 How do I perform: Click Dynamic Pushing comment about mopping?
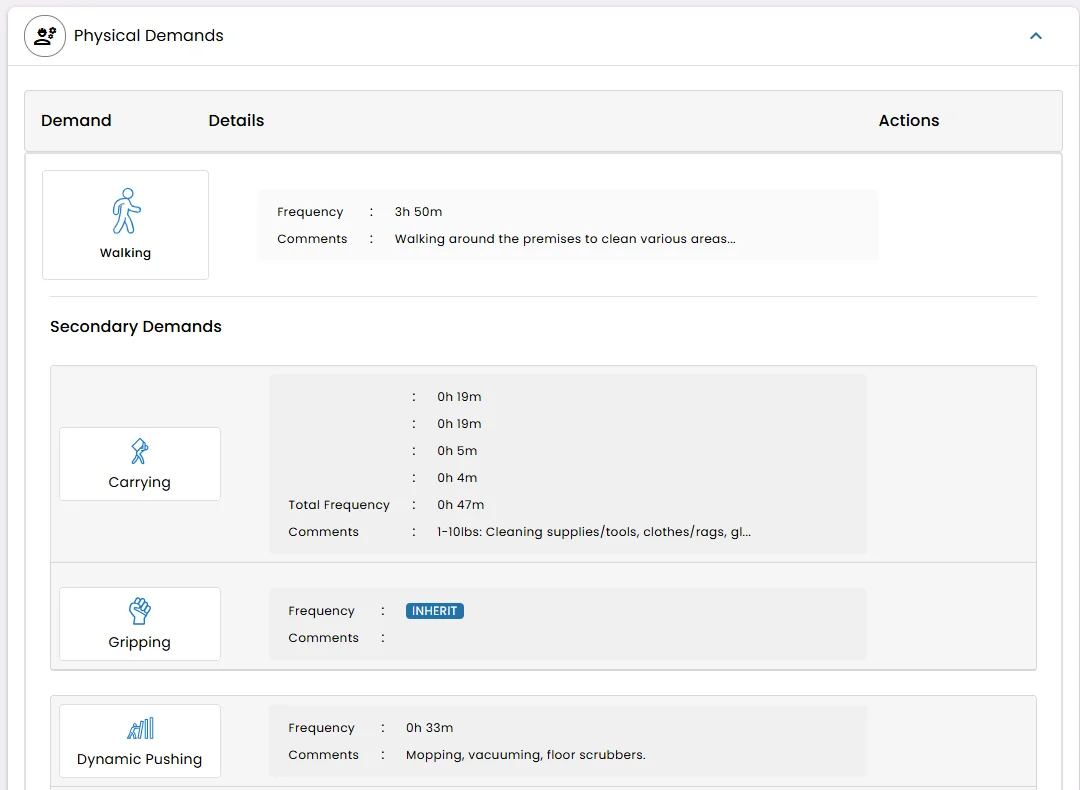pyautogui.click(x=525, y=755)
